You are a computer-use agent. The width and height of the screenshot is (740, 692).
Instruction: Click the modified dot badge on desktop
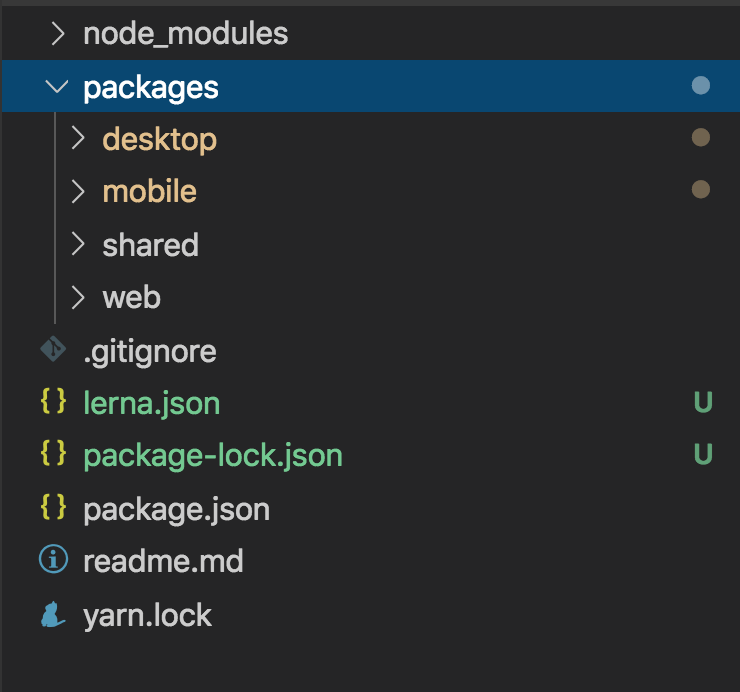701,138
